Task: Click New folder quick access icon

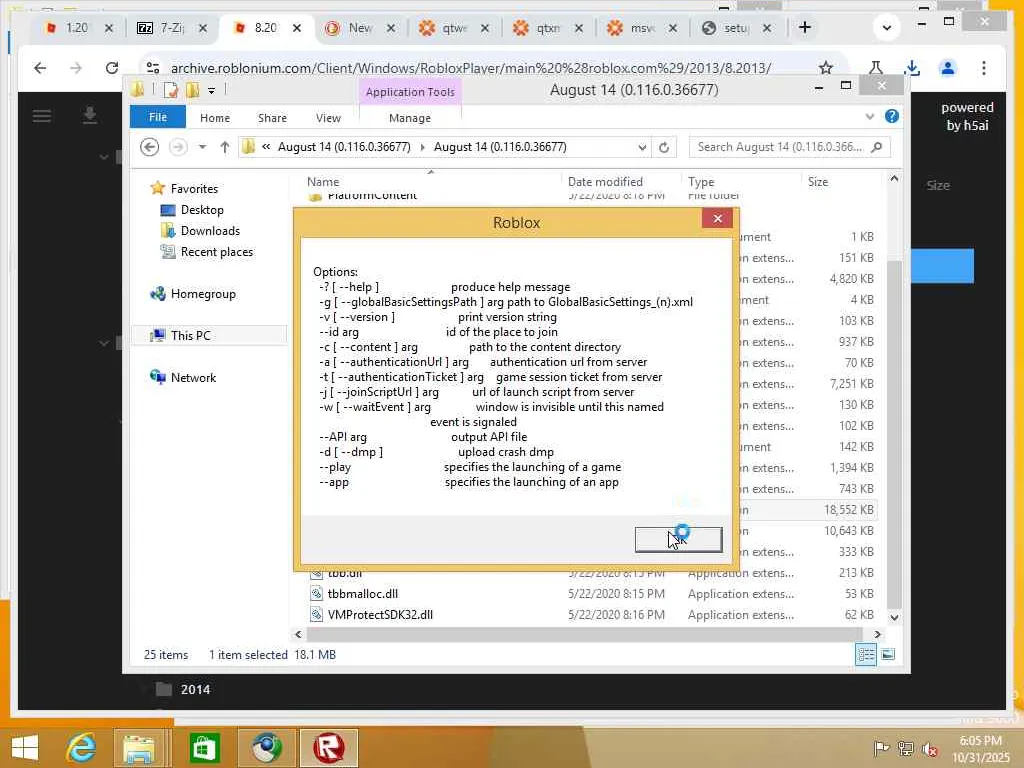Action: [193, 90]
